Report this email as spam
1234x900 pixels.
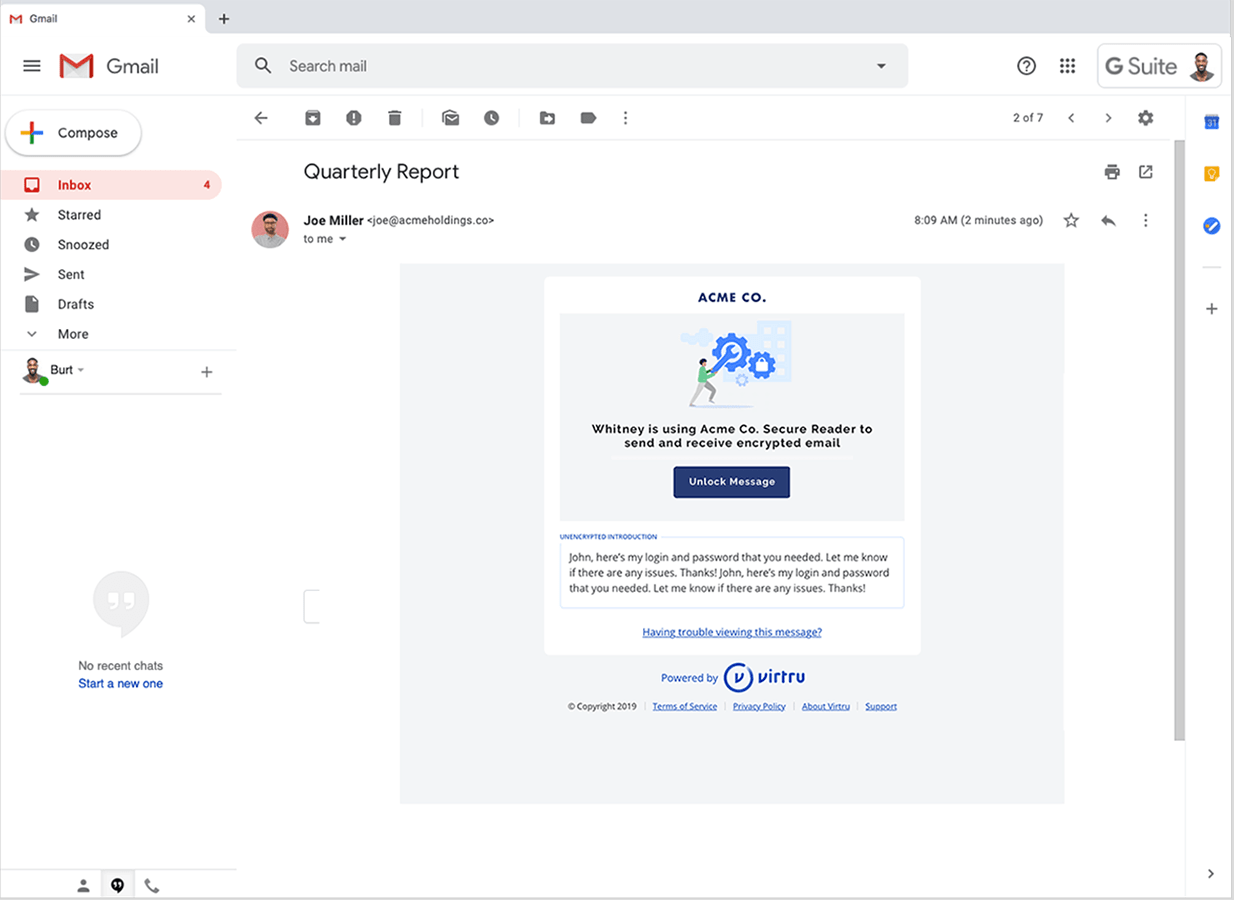(354, 118)
